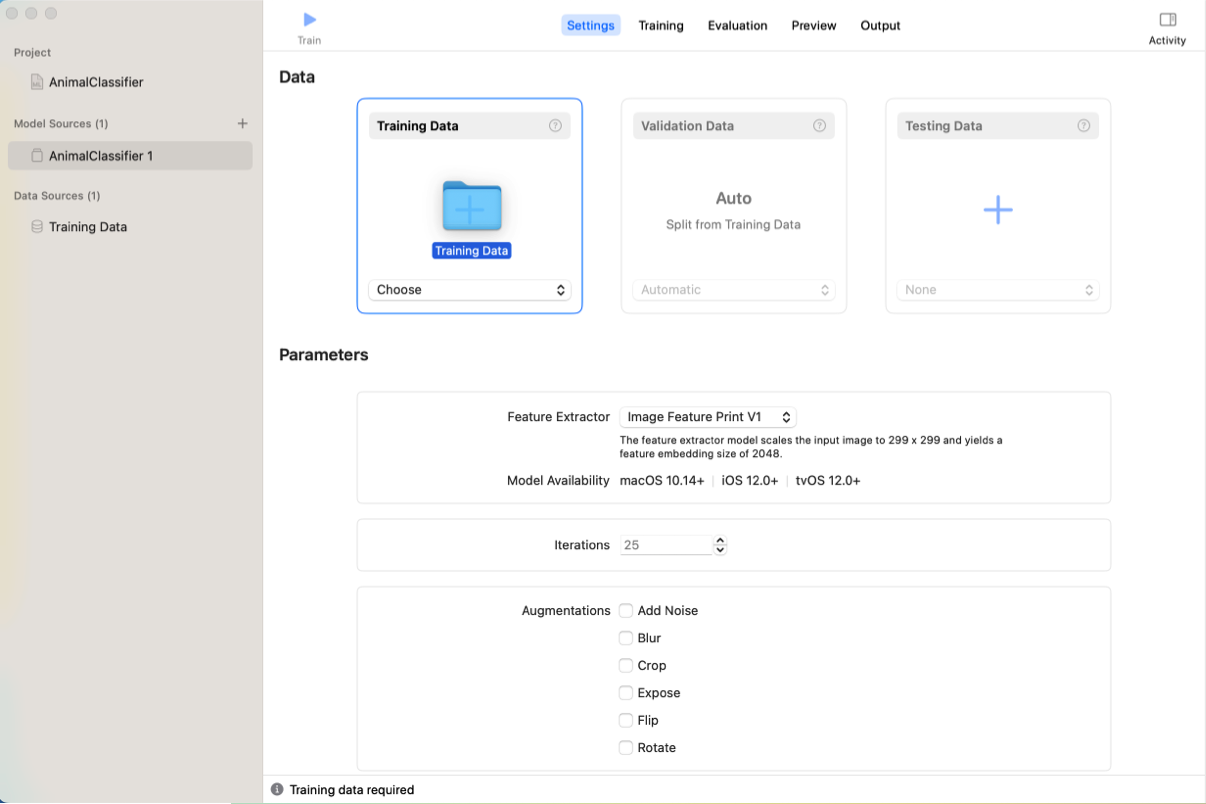Click the Iterations number field

[x=665, y=545]
